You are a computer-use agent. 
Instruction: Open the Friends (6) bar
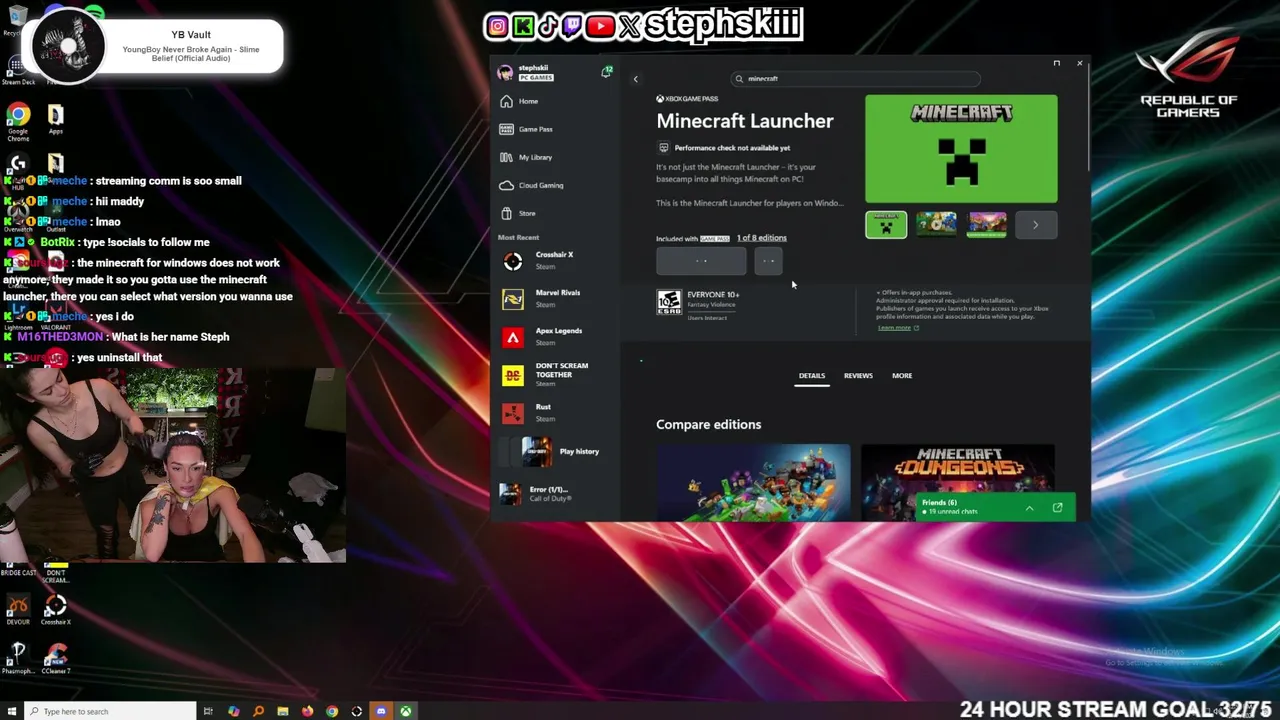995,507
